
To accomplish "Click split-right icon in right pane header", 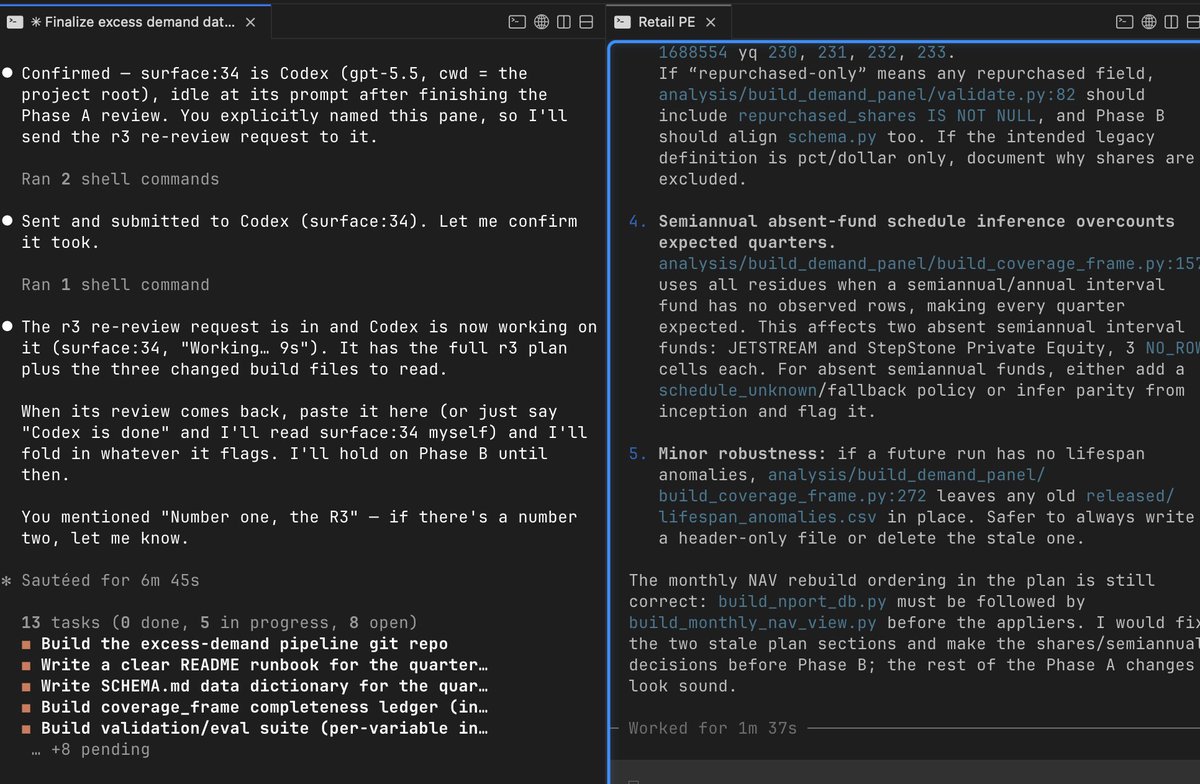I will (x=1172, y=21).
